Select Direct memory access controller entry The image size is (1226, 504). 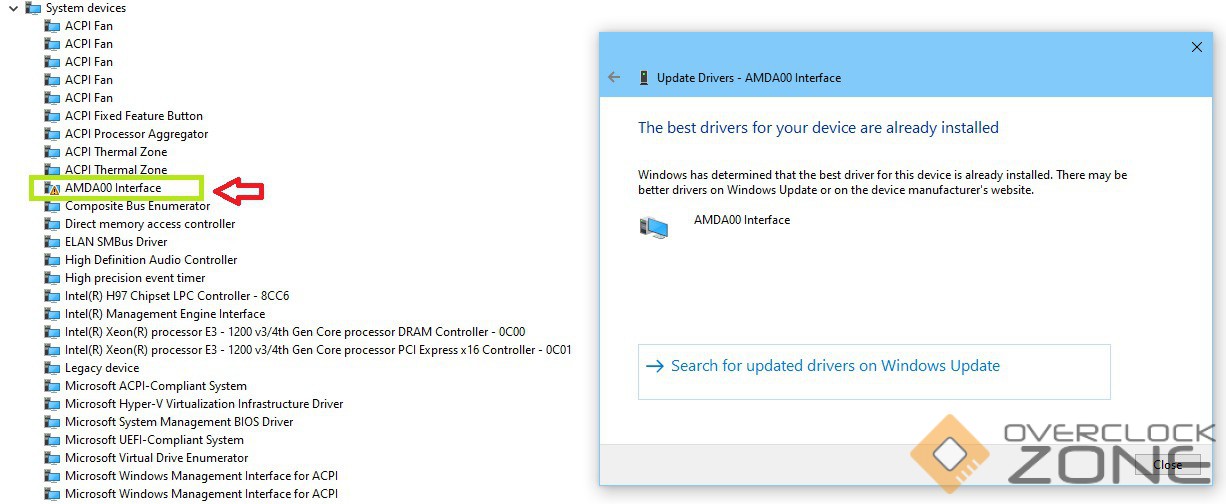tap(150, 224)
